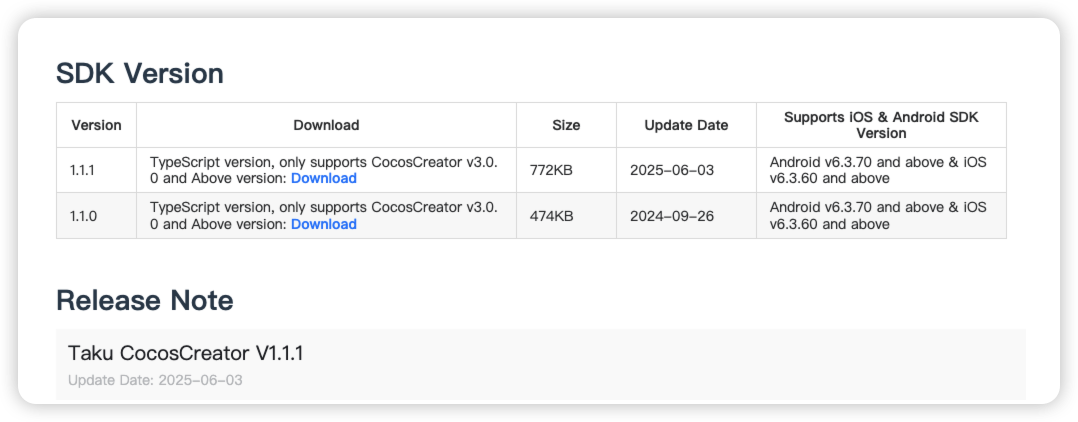Select the 1.1.0 version cell
Screen dimensions: 1078x422
pos(96,216)
